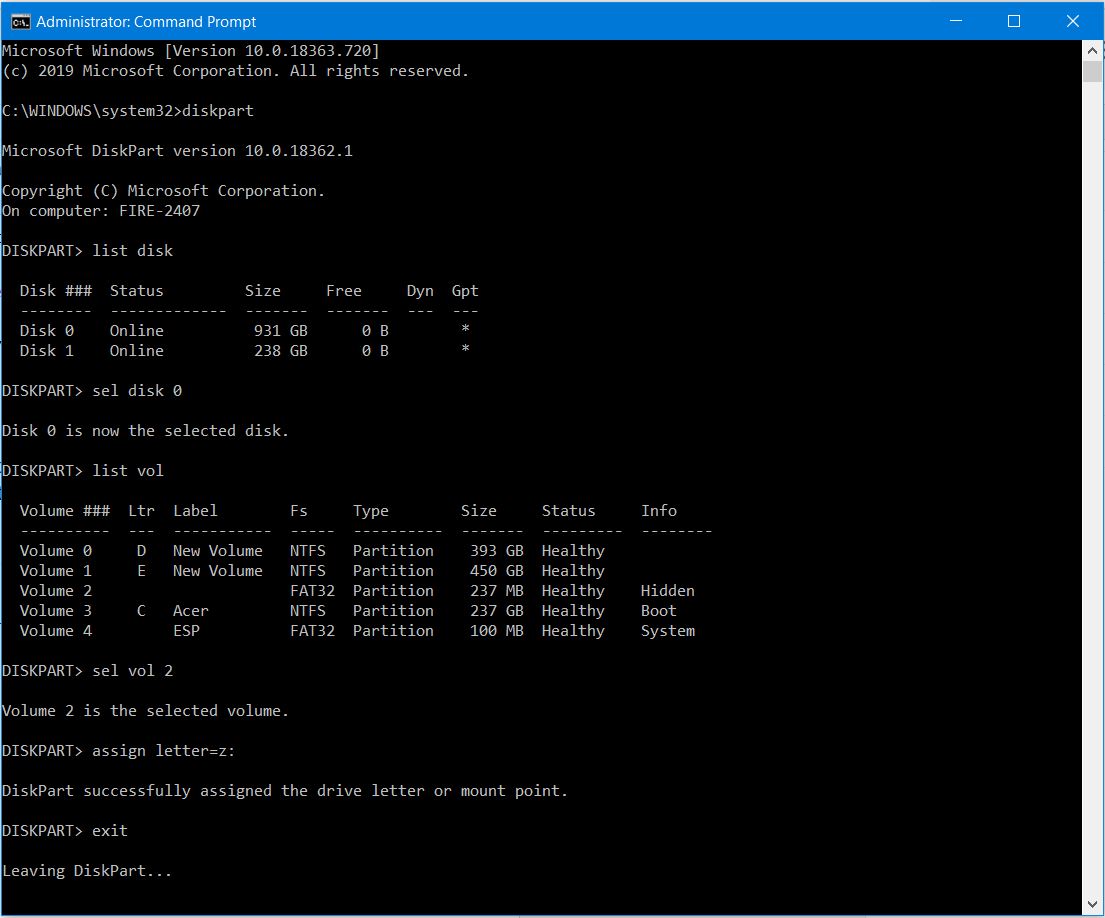Click the minimize window button

click(x=956, y=20)
